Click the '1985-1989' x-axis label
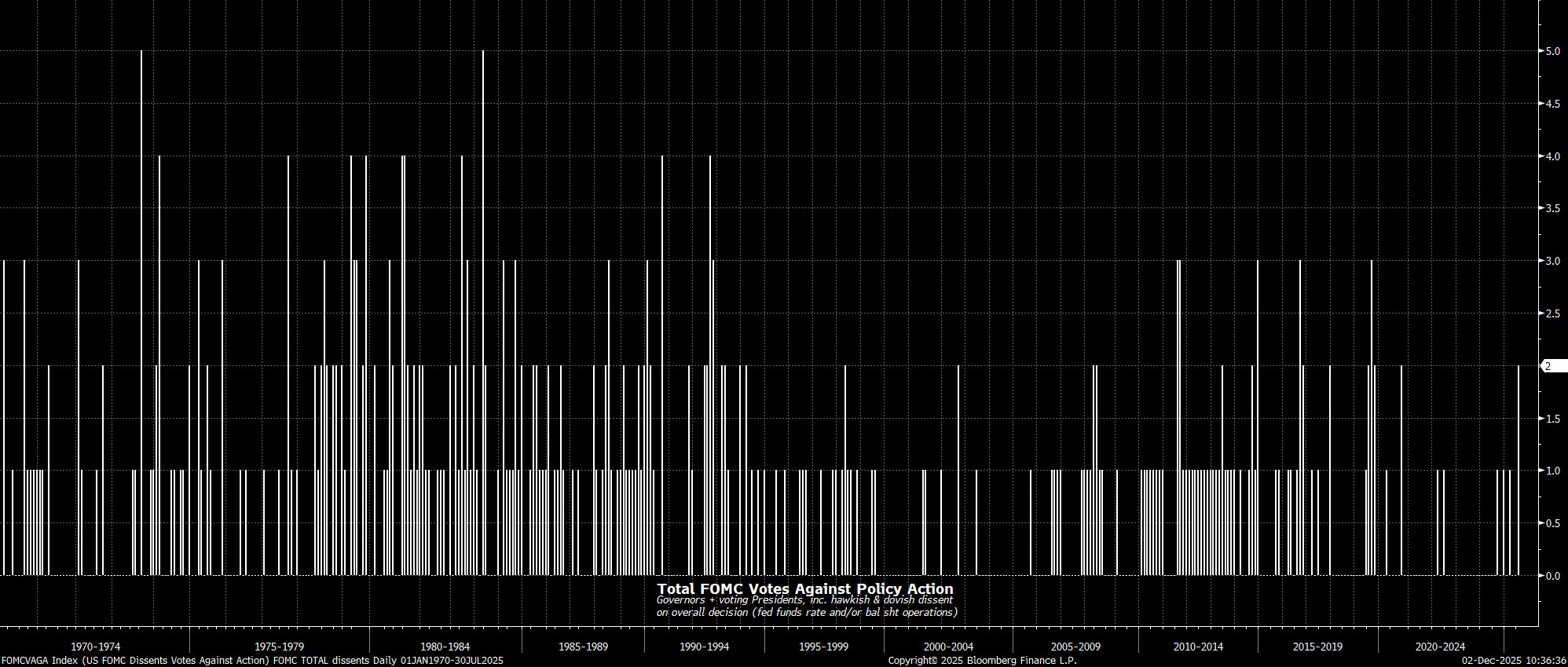The height and width of the screenshot is (667, 1568). pos(583,647)
